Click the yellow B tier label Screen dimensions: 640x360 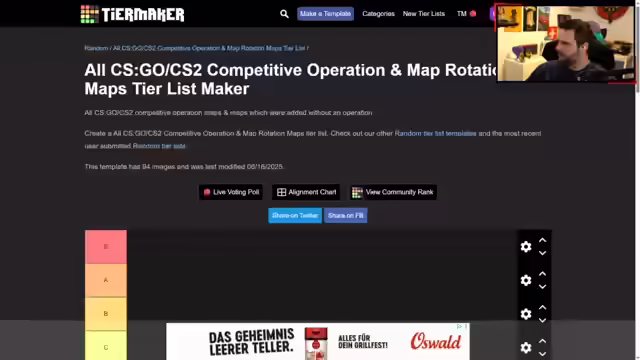pos(106,314)
